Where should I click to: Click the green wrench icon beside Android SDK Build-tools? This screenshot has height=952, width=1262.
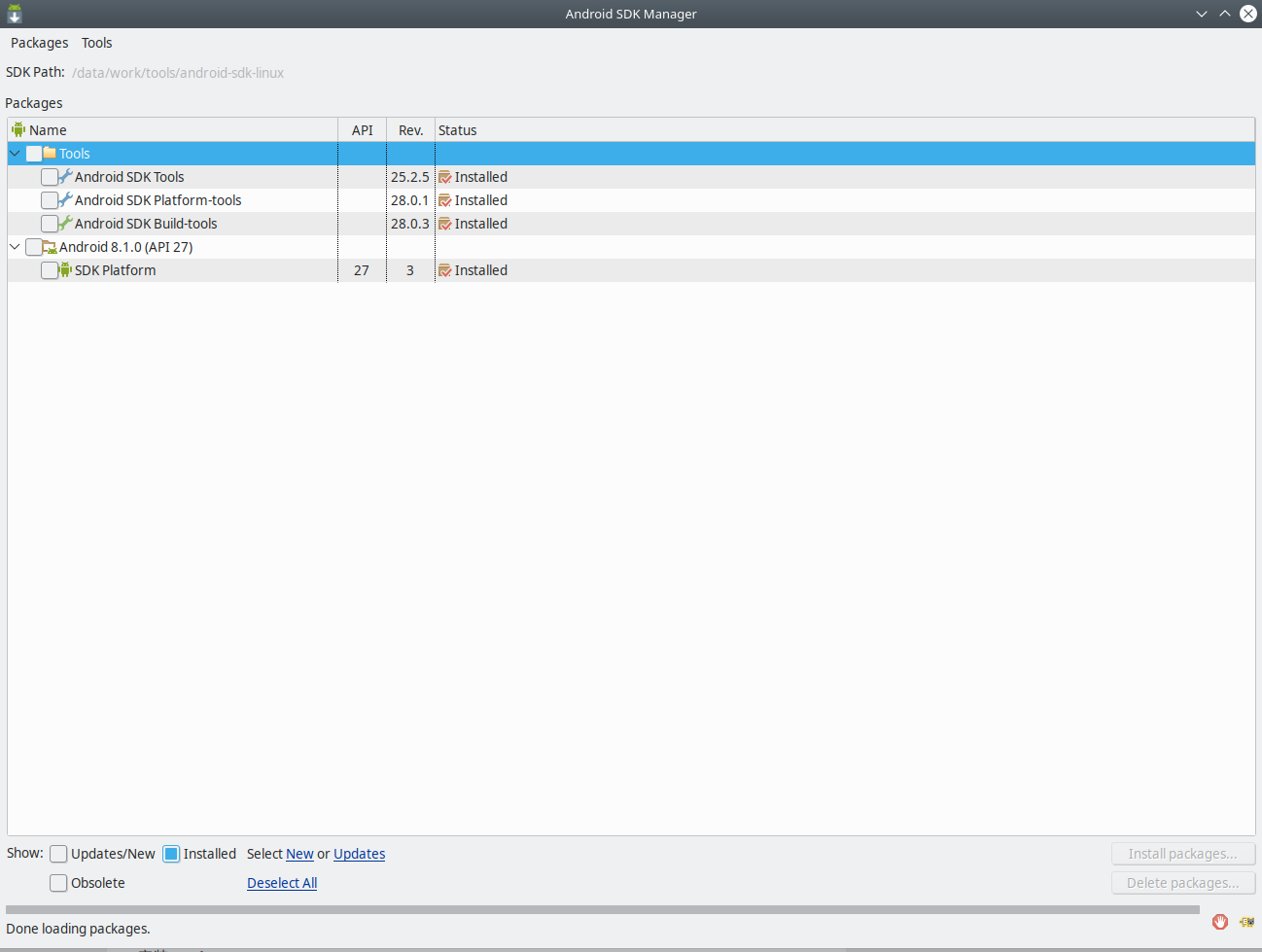tap(65, 224)
